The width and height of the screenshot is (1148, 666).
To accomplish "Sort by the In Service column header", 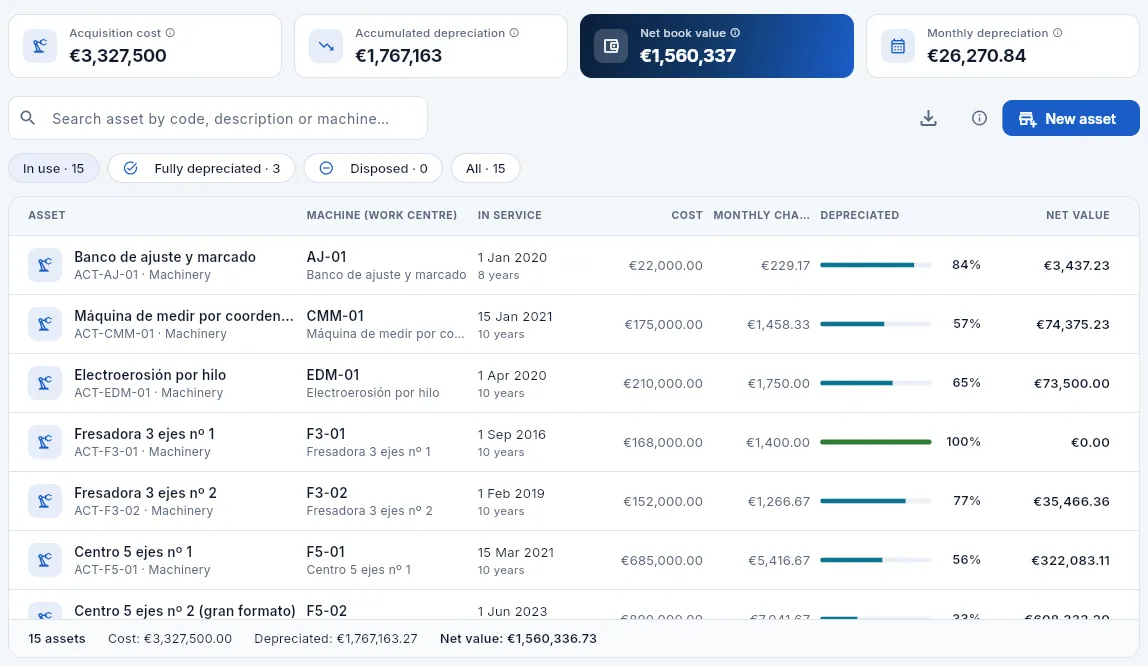I will tap(510, 215).
